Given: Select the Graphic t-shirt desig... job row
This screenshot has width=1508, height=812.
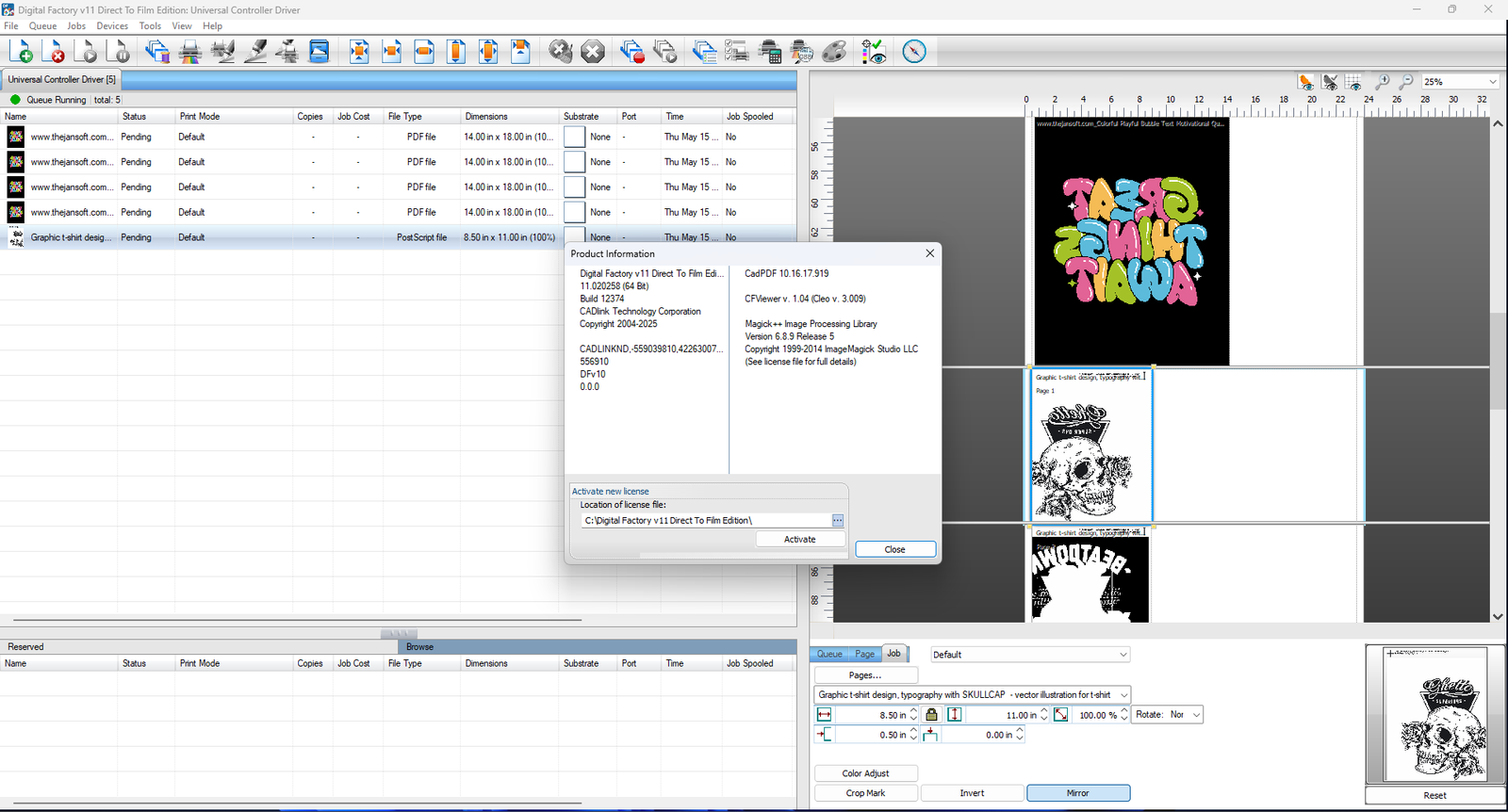Looking at the screenshot, I should pyautogui.click(x=398, y=237).
